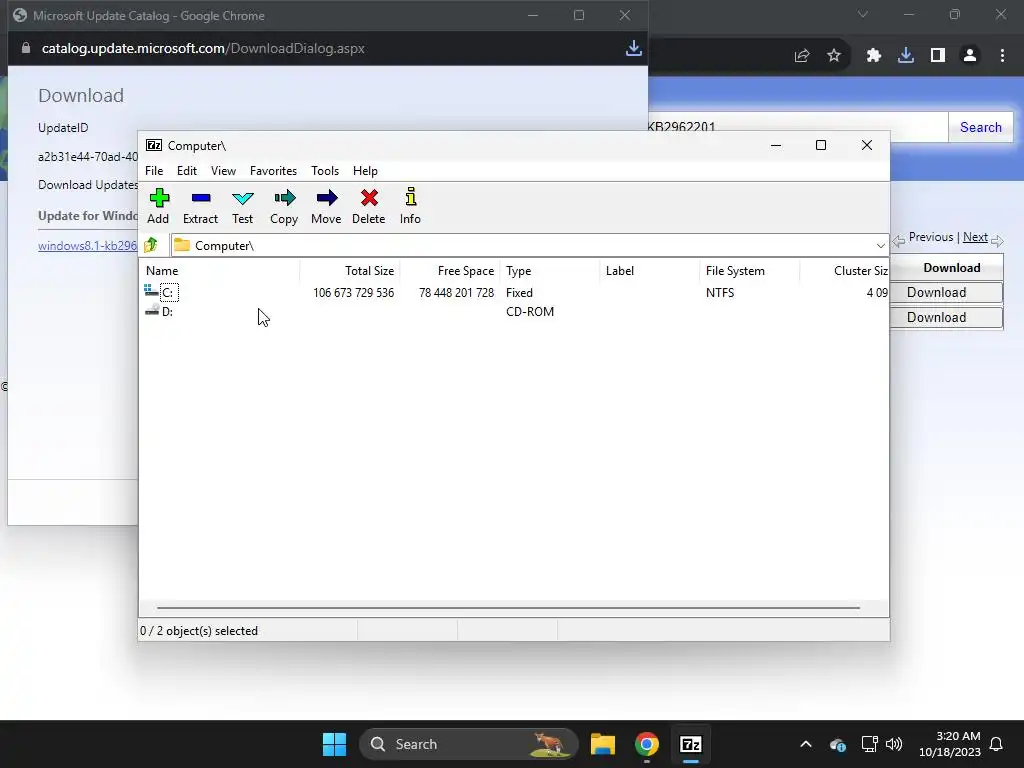The height and width of the screenshot is (768, 1024).
Task: Expand the address bar path dropdown
Action: [880, 246]
